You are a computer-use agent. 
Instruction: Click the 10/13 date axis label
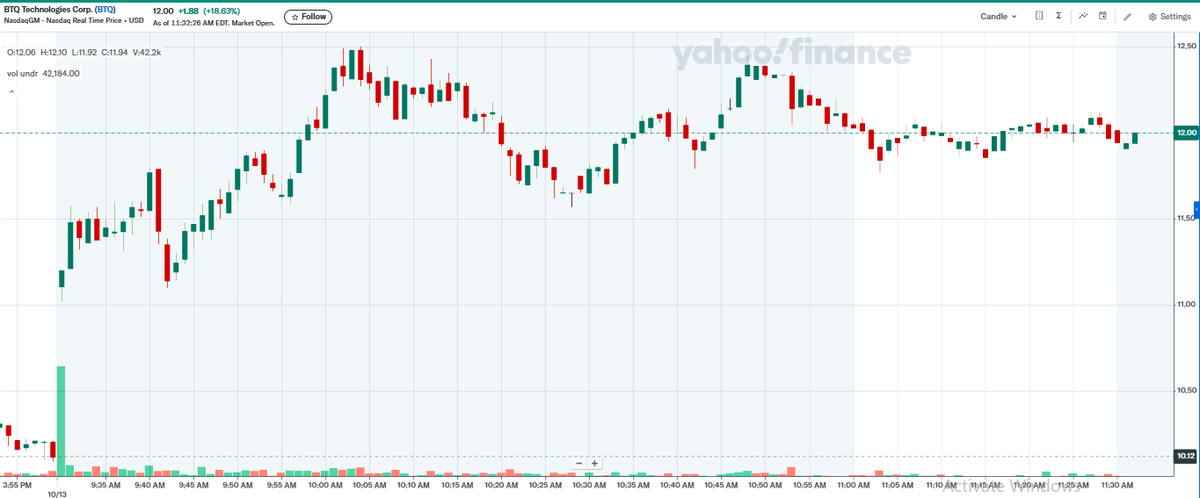tap(57, 494)
